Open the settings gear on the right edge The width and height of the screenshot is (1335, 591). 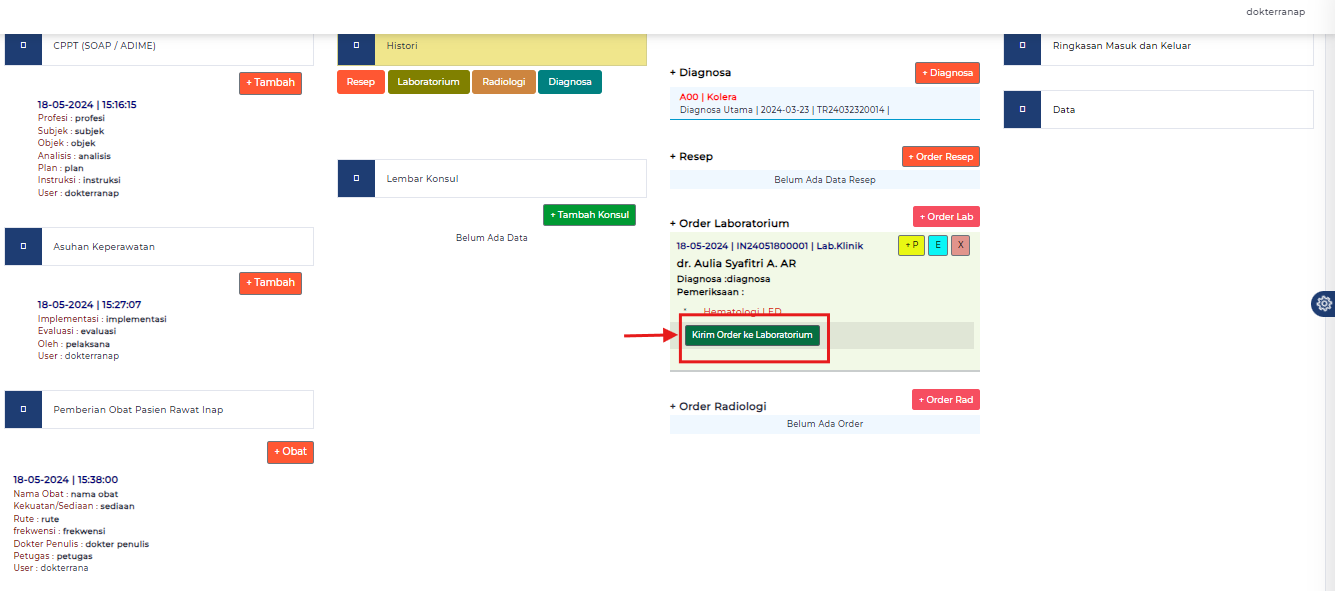(1323, 303)
